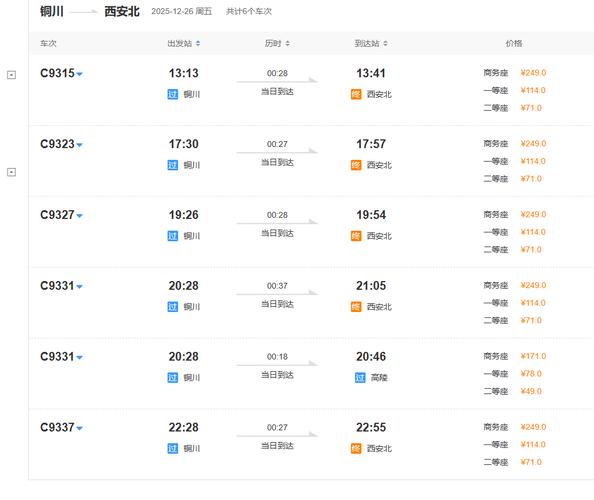Click the orange 终 icon beside 21:05 arrival
Viewport: 594px width, 500px height.
tap(356, 307)
